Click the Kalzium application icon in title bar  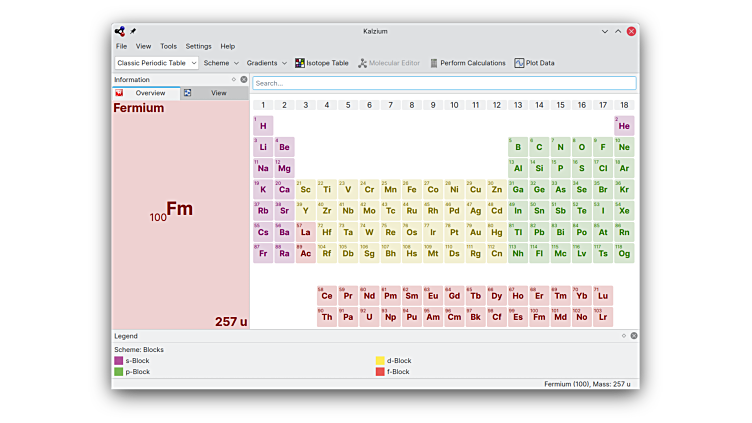[120, 31]
